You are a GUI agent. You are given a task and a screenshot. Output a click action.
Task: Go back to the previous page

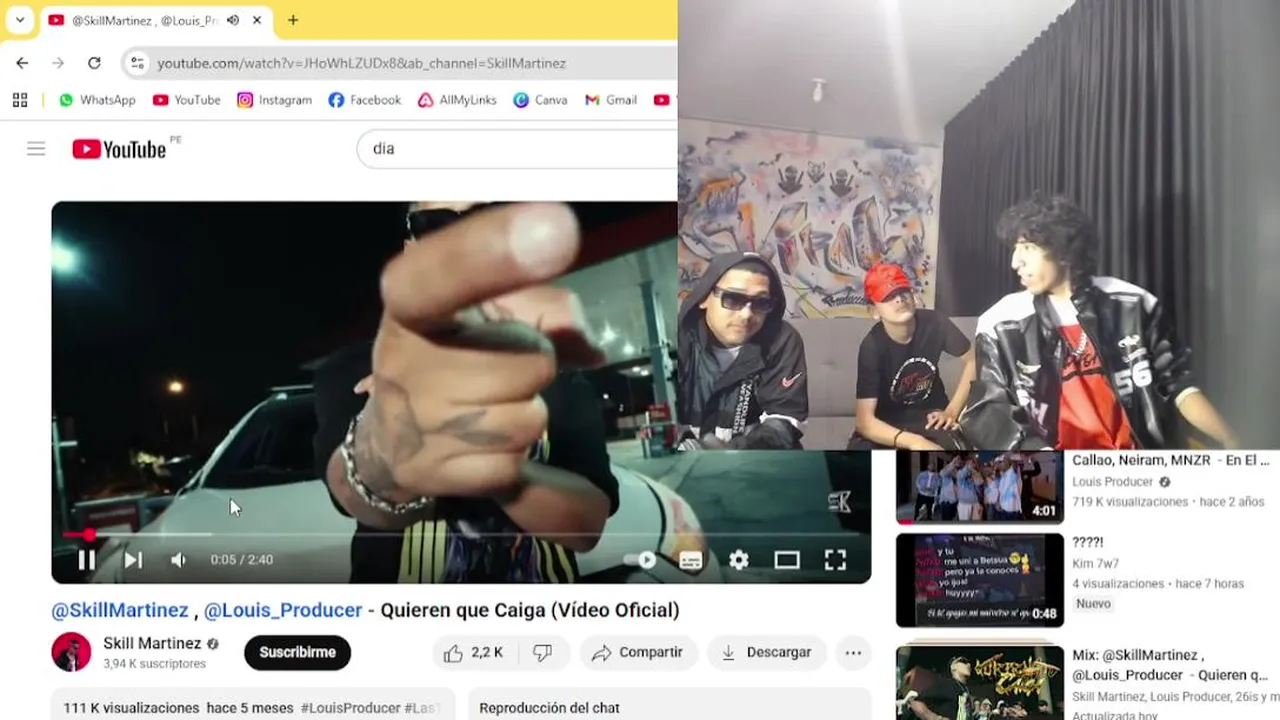pos(22,63)
